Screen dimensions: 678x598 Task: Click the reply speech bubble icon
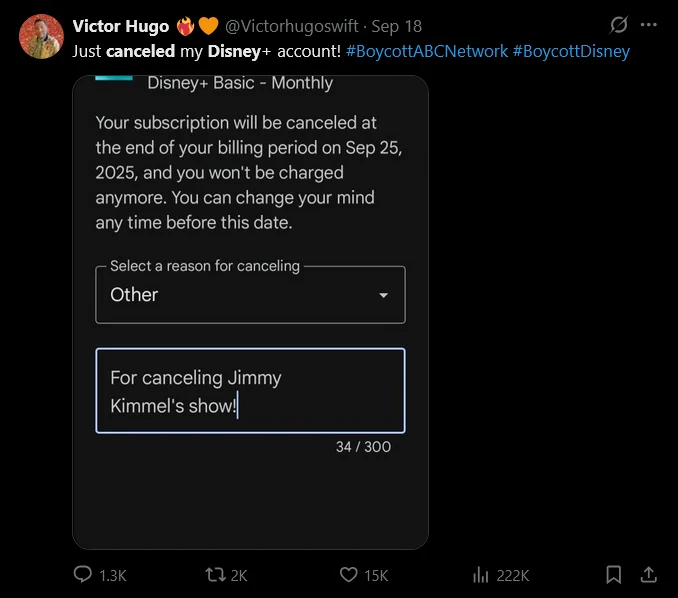pyautogui.click(x=83, y=575)
